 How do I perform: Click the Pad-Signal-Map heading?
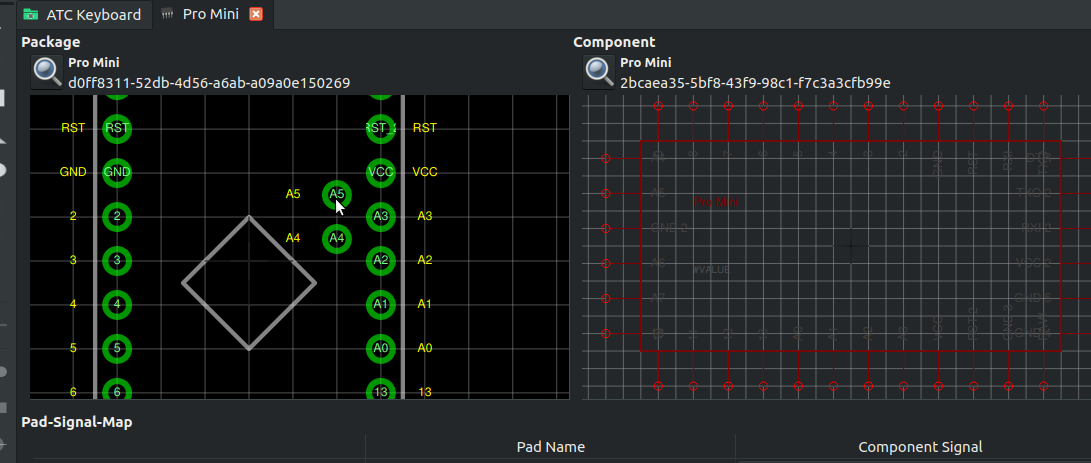point(77,422)
